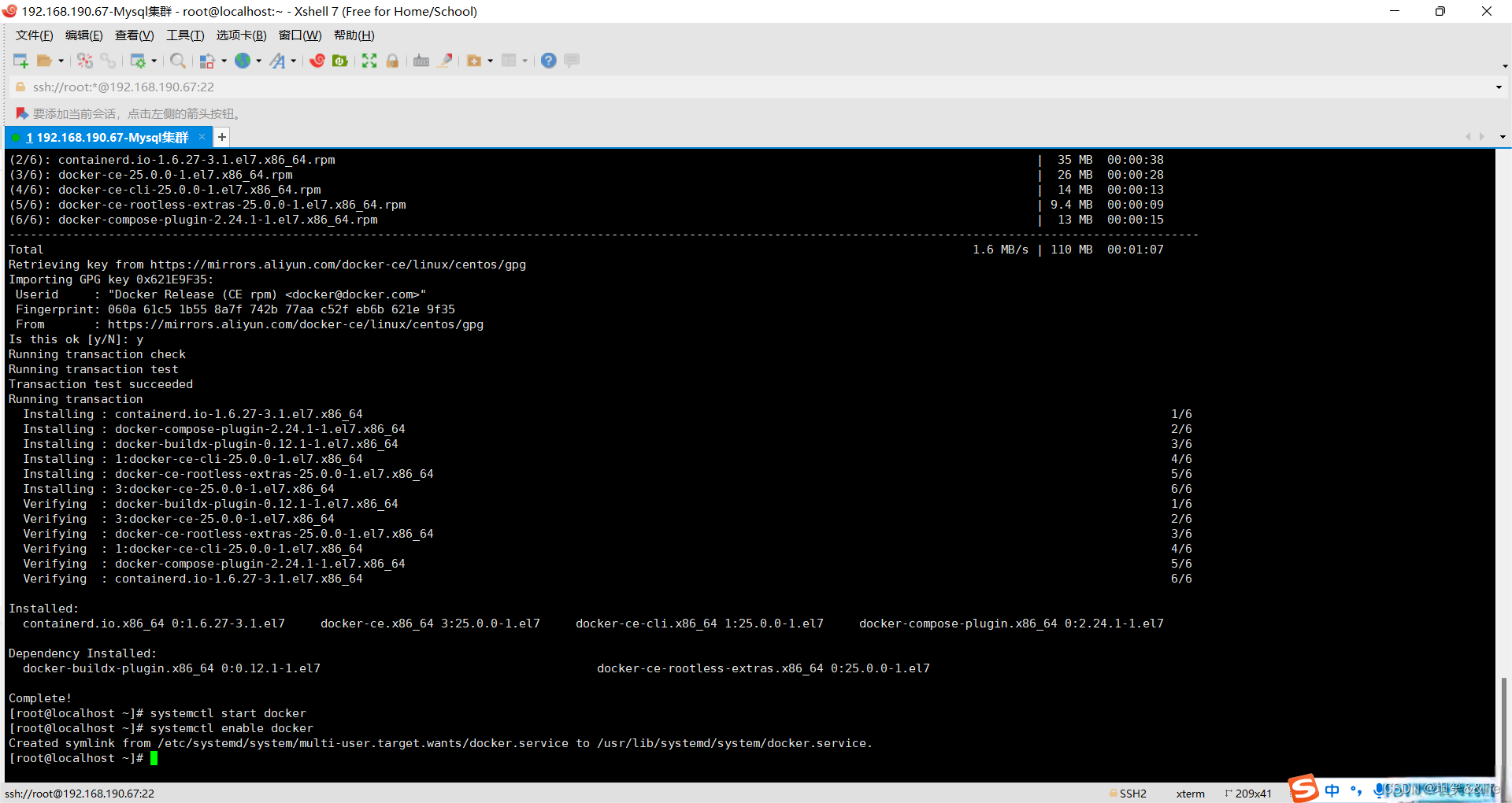1512x803 pixels.
Task: Create a new session with toolbar icon
Action: tap(20, 61)
